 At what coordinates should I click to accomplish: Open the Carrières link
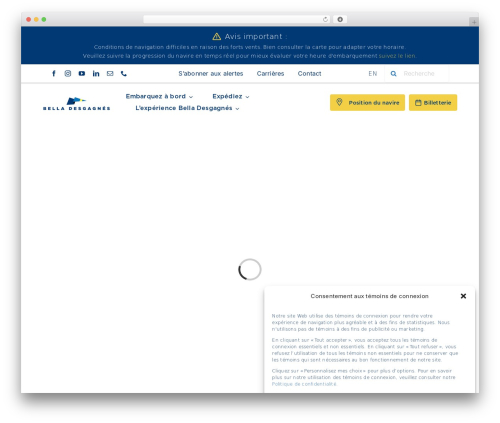(x=270, y=74)
